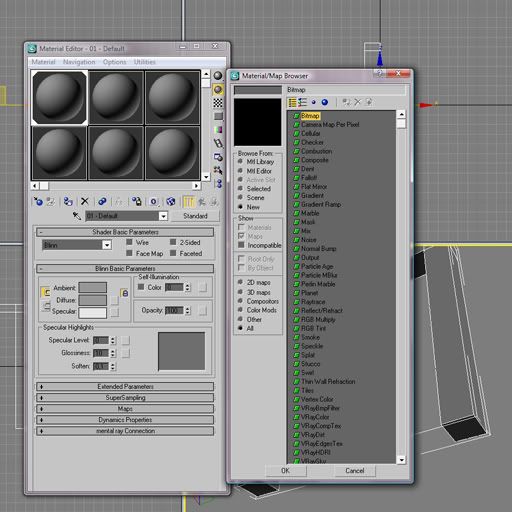This screenshot has height=512, width=512.
Task: Enable the Face Map checkbox
Action: [x=129, y=253]
